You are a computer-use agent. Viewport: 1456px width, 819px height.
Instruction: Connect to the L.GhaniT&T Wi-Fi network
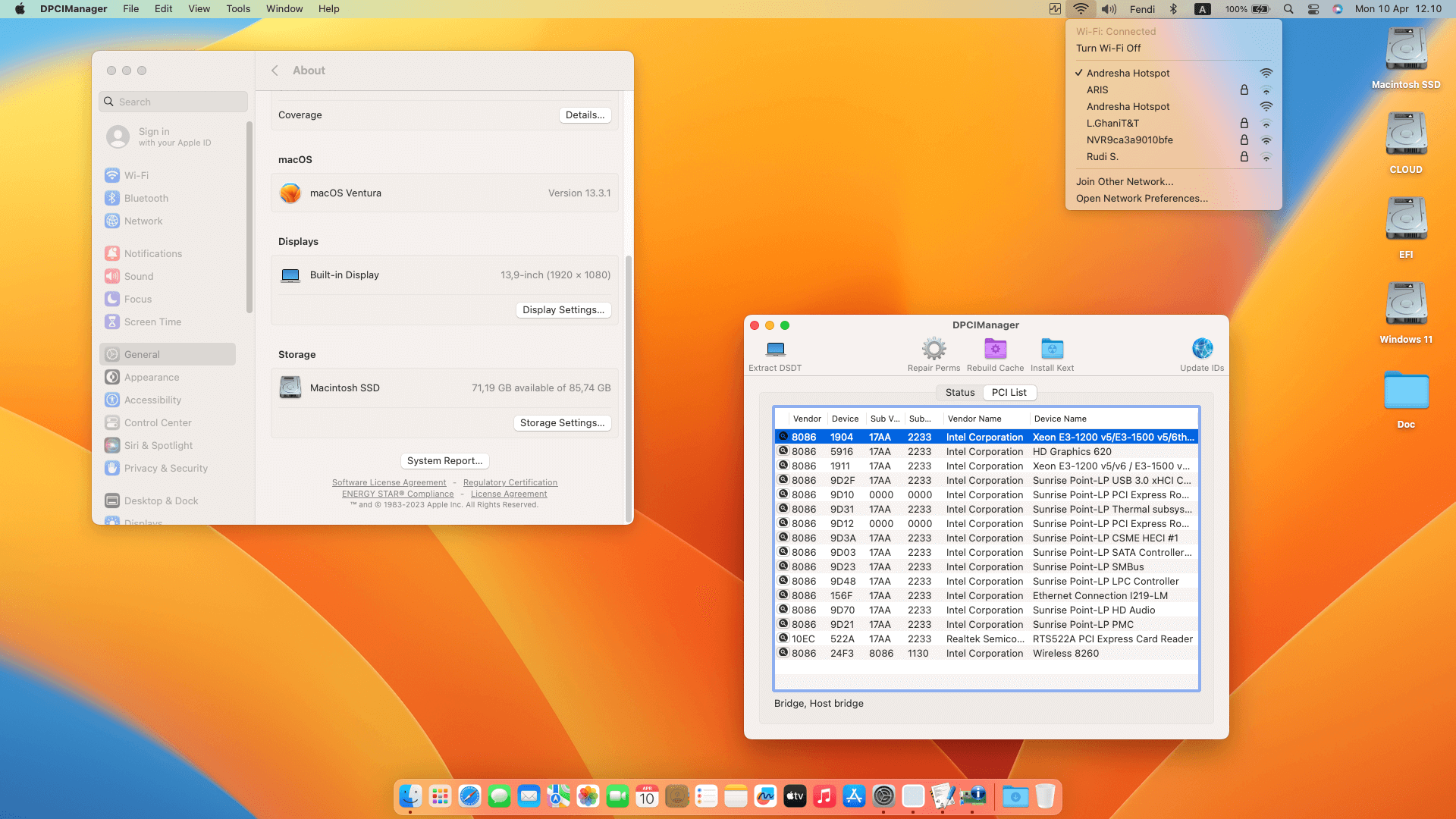tap(1173, 123)
